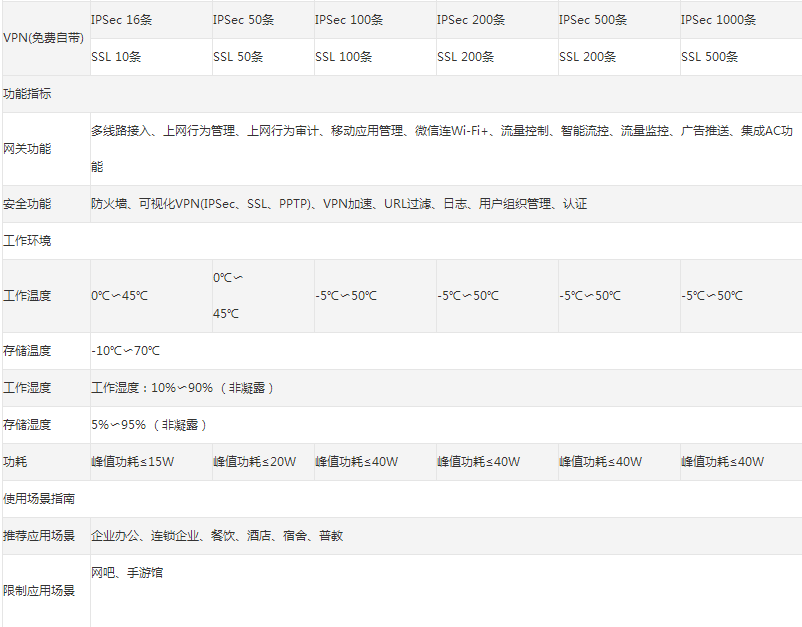Select the SSL 500条 cell
Image resolution: width=802 pixels, height=627 pixels.
pos(709,57)
